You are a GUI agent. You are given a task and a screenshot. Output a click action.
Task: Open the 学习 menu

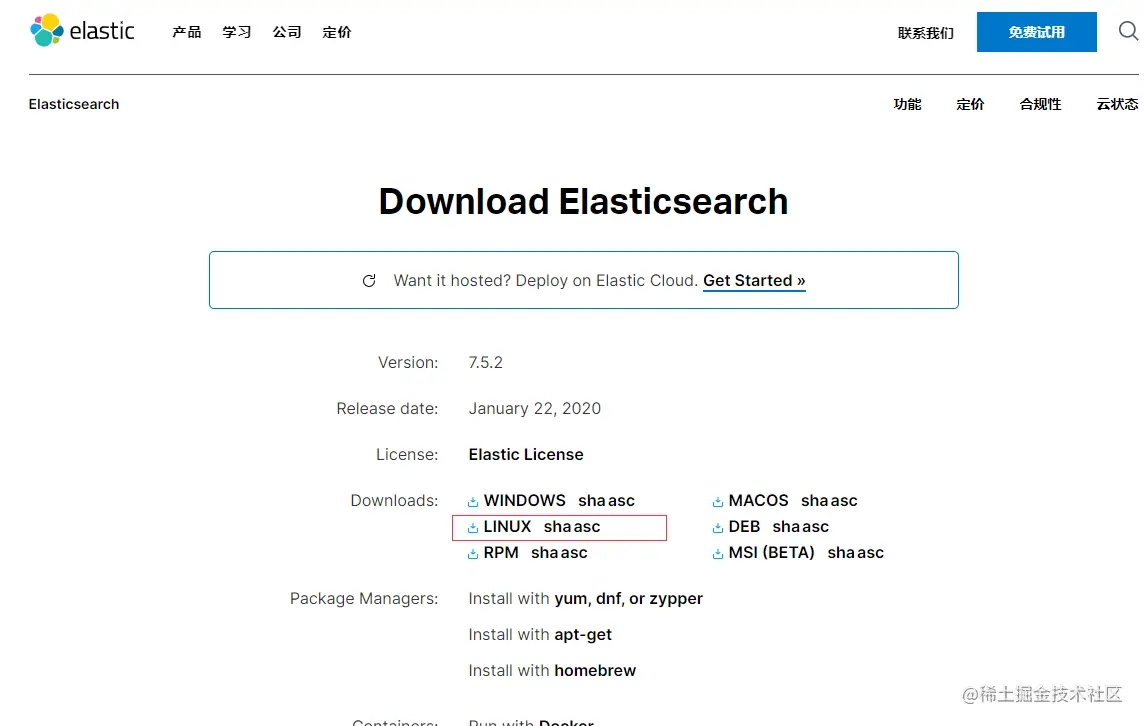coord(237,32)
